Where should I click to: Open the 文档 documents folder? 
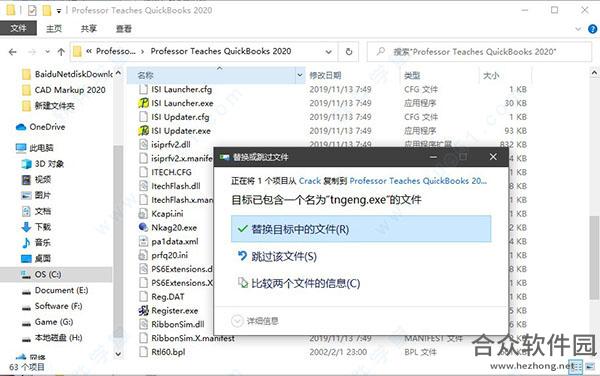coord(36,211)
